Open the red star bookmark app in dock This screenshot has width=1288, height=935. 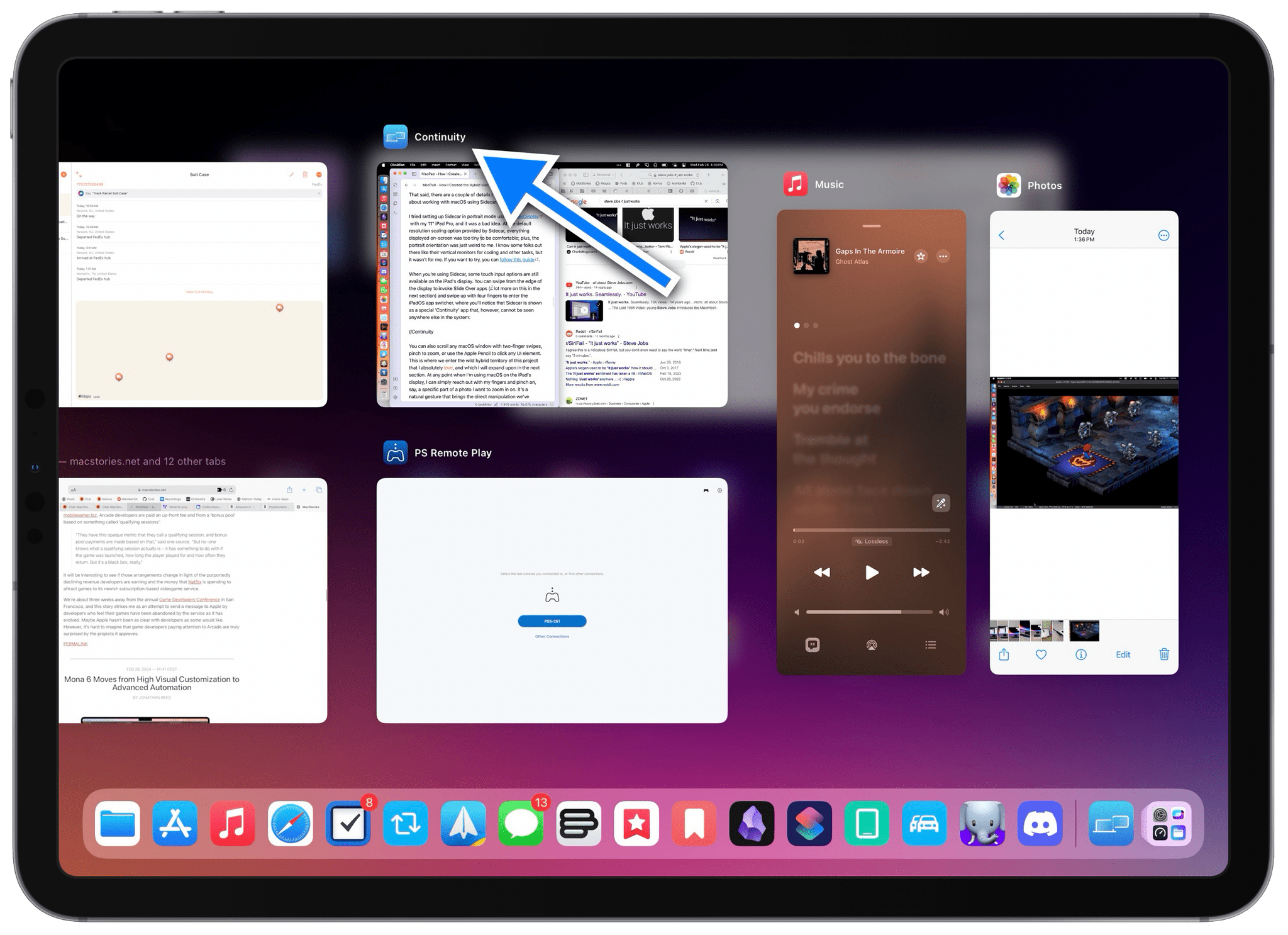tap(636, 823)
